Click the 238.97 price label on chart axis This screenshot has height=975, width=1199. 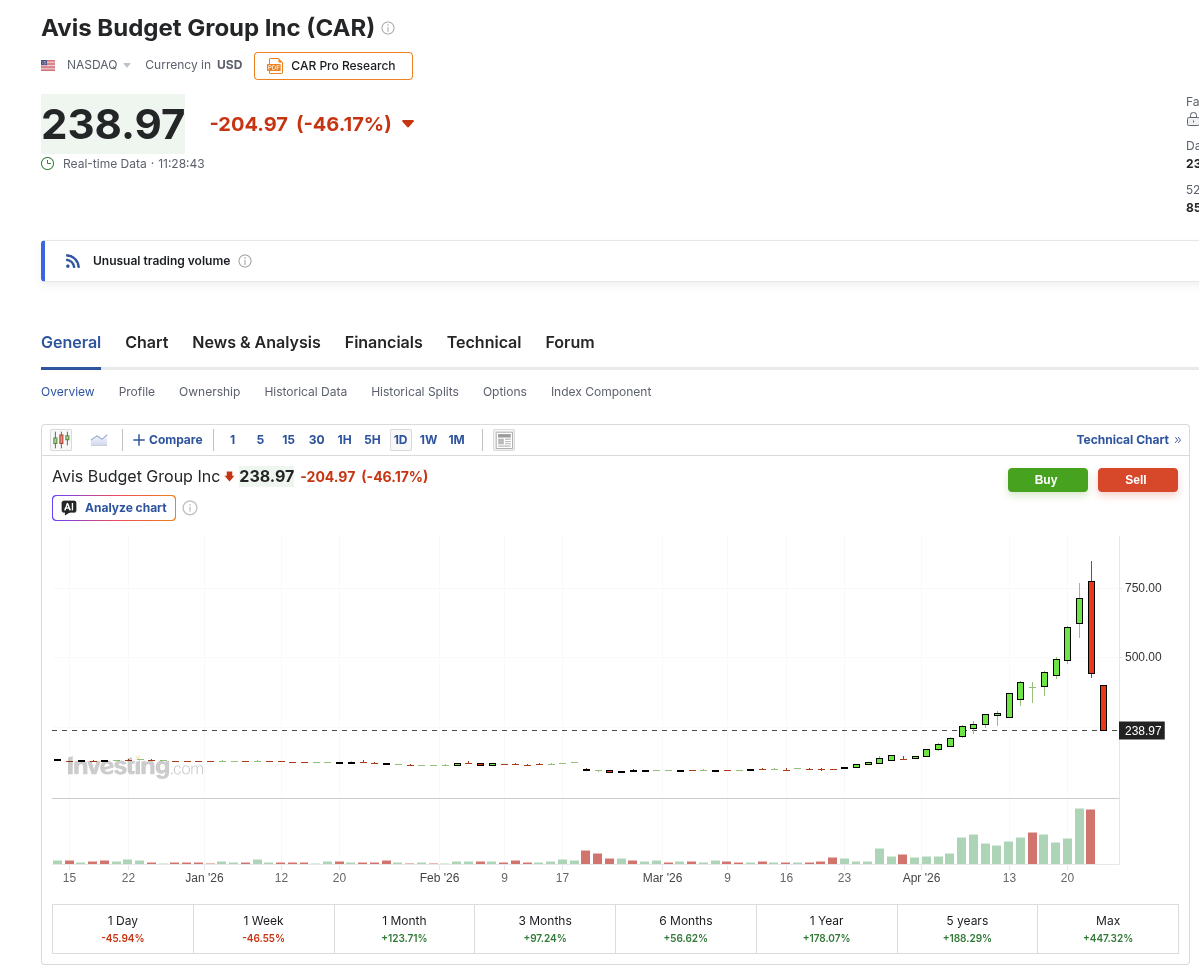[1142, 731]
